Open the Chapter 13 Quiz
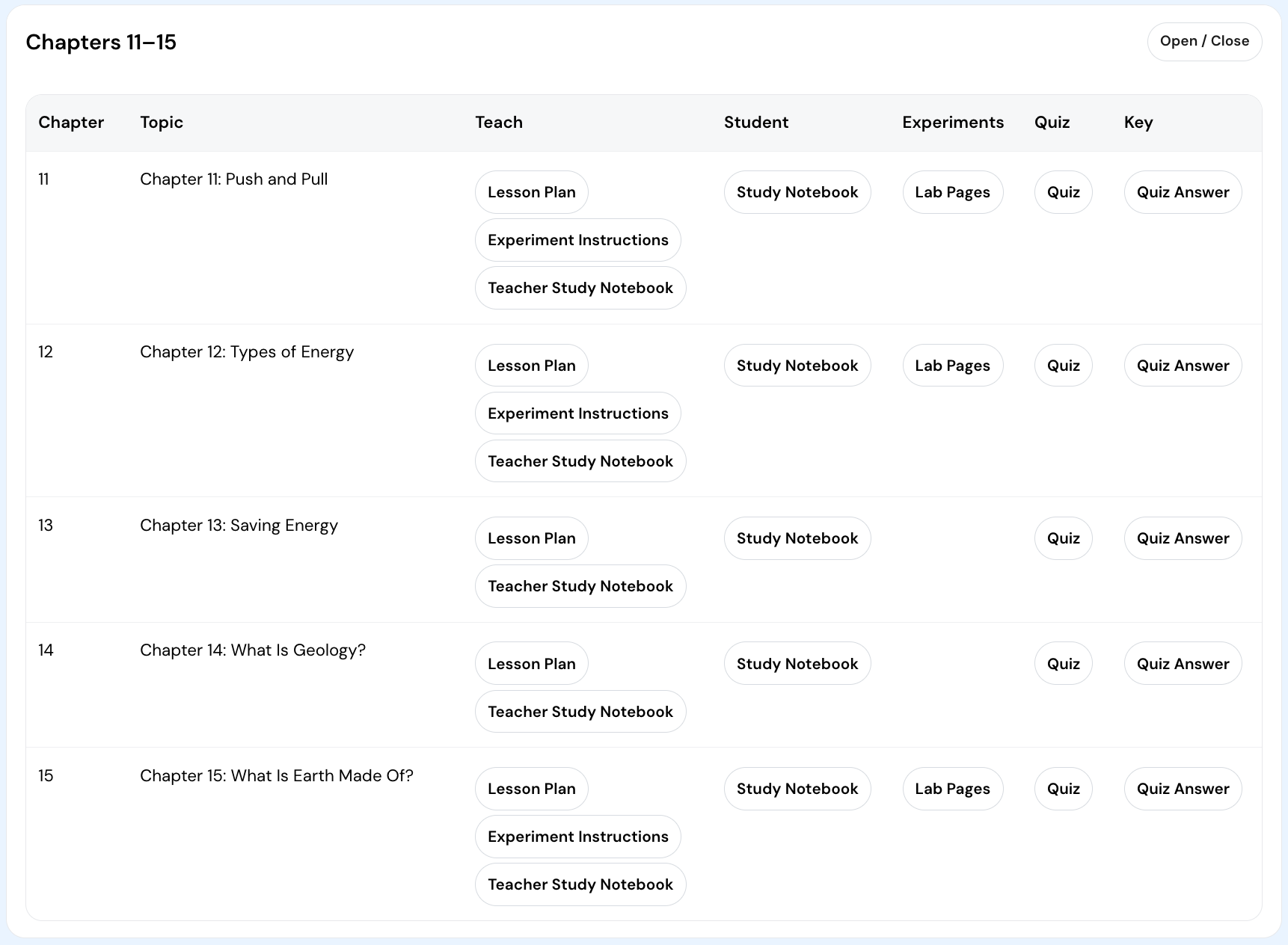Viewport: 1288px width, 945px height. 1063,538
